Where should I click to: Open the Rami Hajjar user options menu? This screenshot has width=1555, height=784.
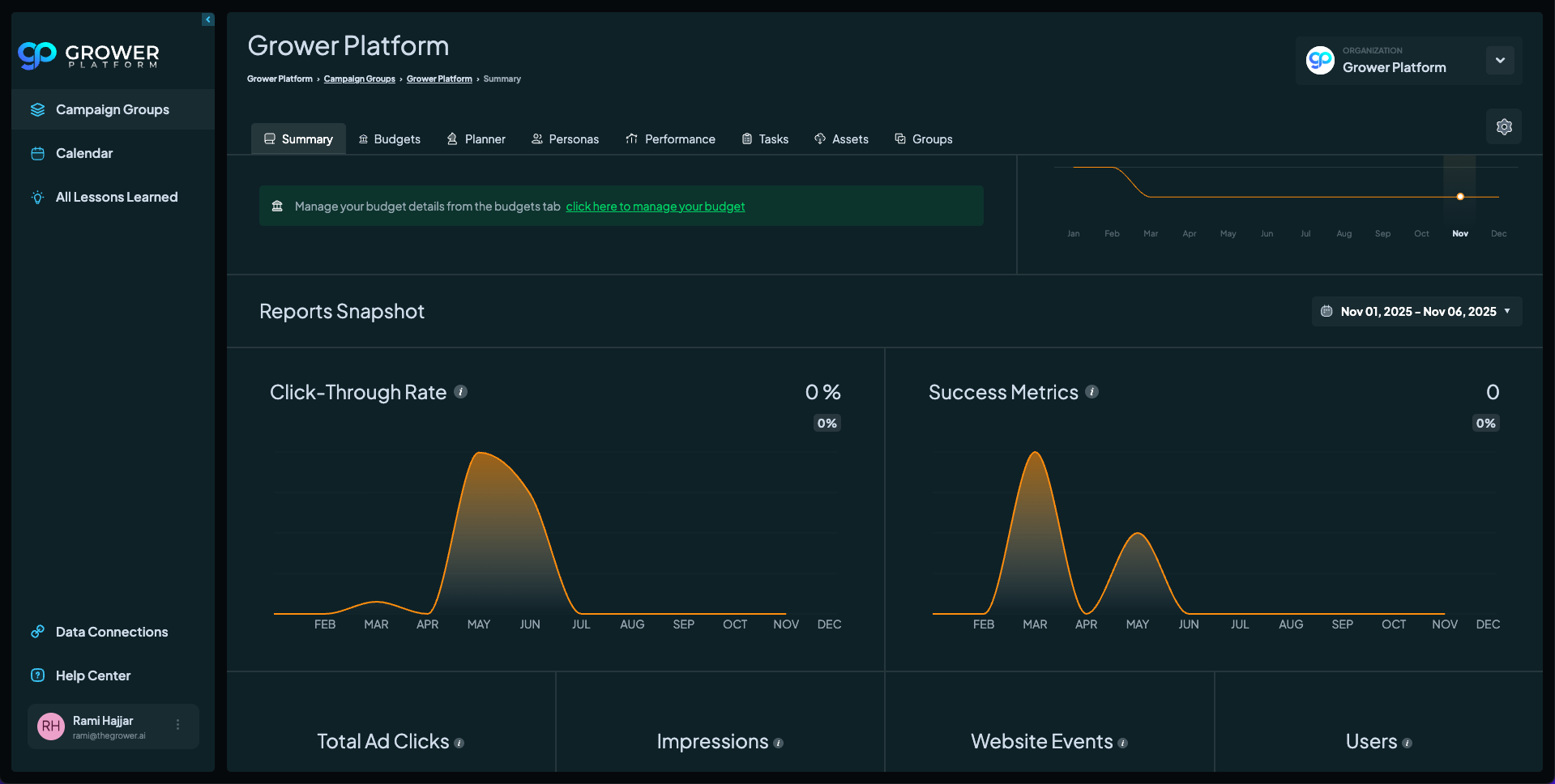[178, 725]
